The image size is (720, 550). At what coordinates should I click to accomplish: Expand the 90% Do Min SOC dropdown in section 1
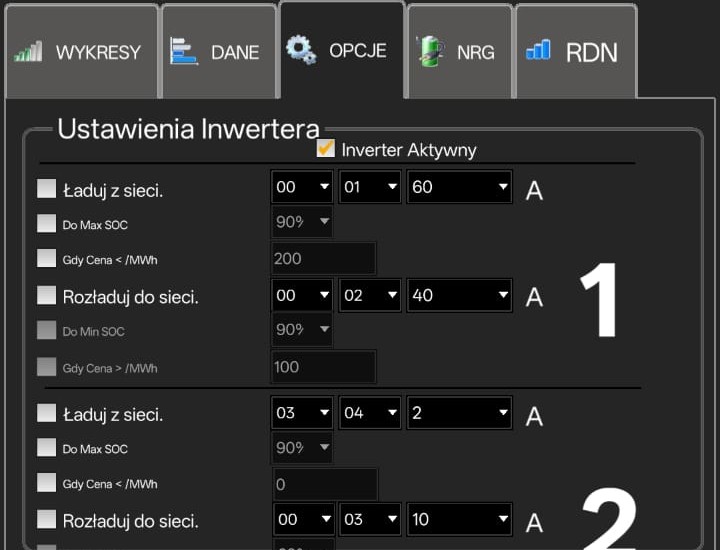302,329
